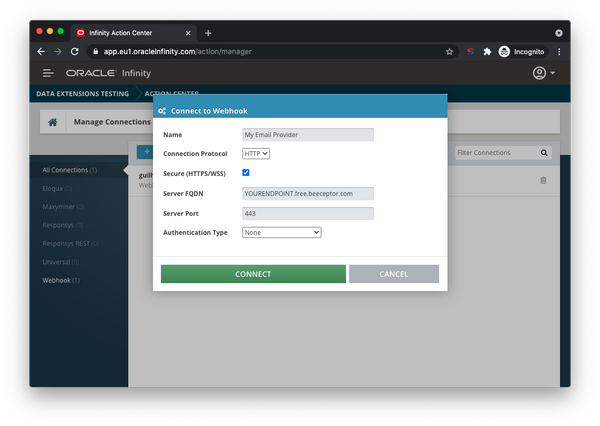
Task: Click the green CONNECT button
Action: pyautogui.click(x=253, y=274)
